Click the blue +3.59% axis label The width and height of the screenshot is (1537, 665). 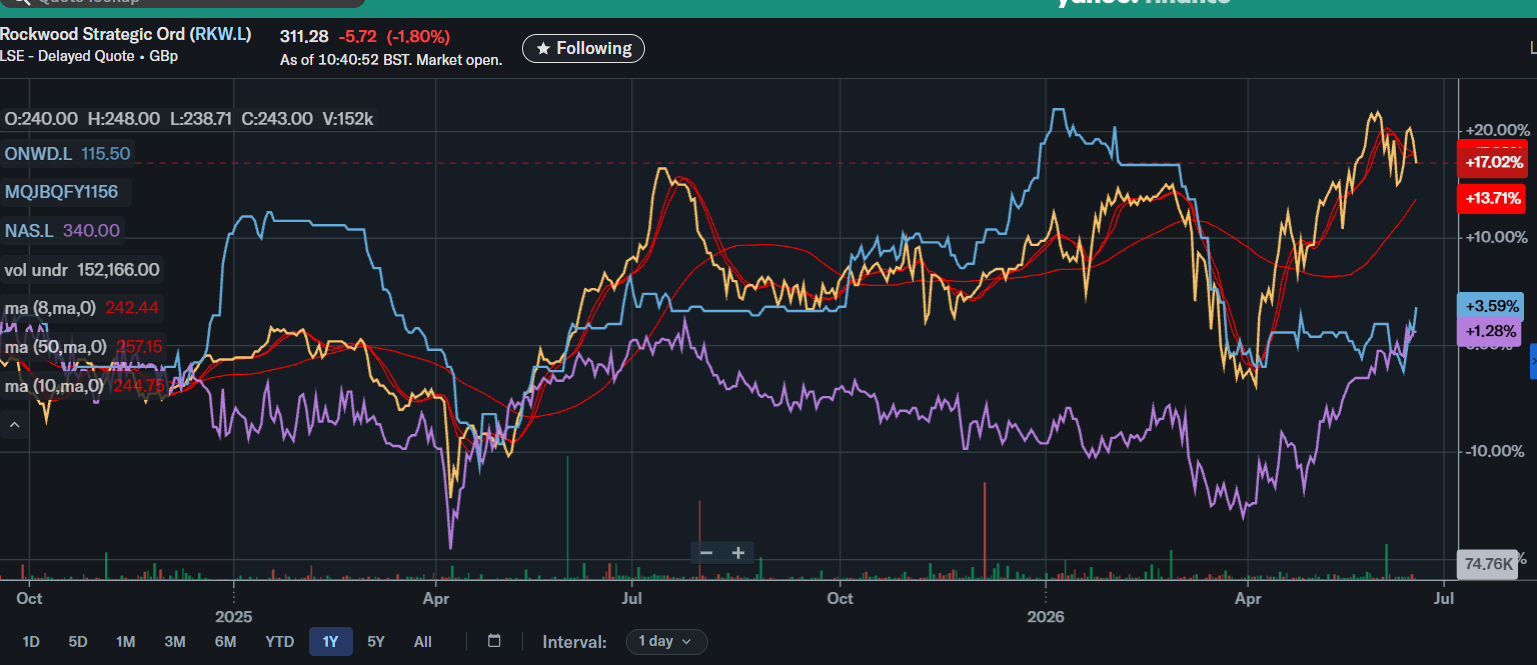click(x=1492, y=306)
